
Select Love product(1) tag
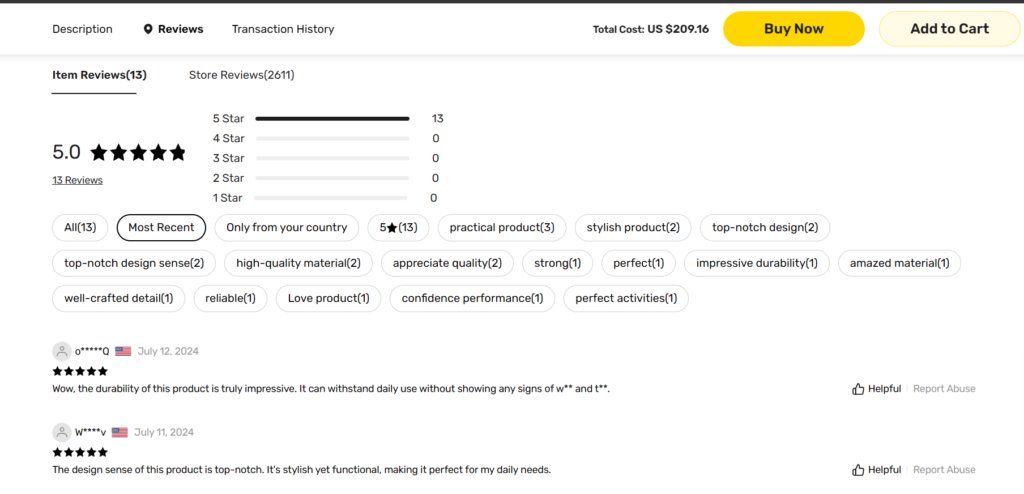pos(328,299)
